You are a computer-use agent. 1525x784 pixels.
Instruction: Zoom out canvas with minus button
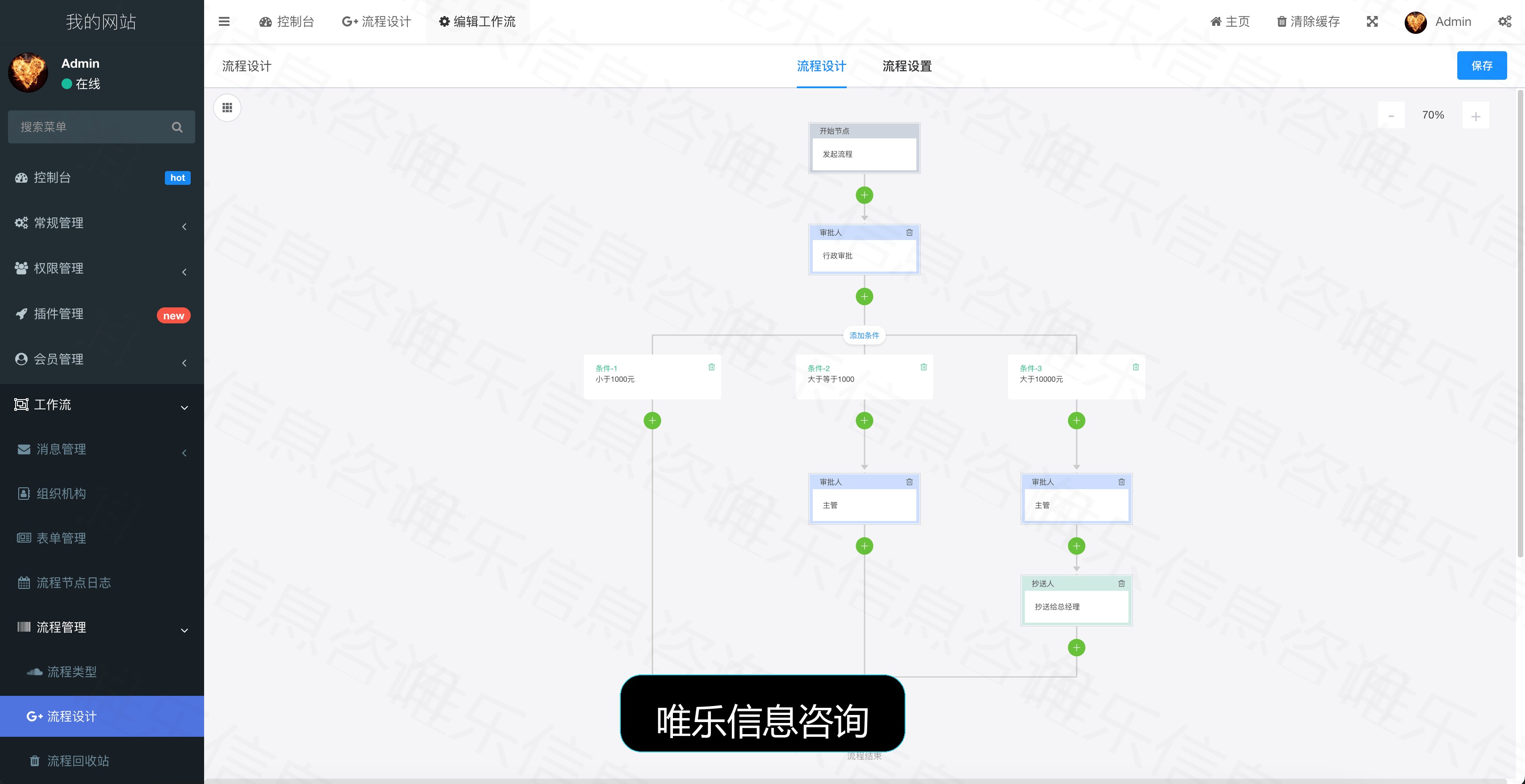point(1391,115)
